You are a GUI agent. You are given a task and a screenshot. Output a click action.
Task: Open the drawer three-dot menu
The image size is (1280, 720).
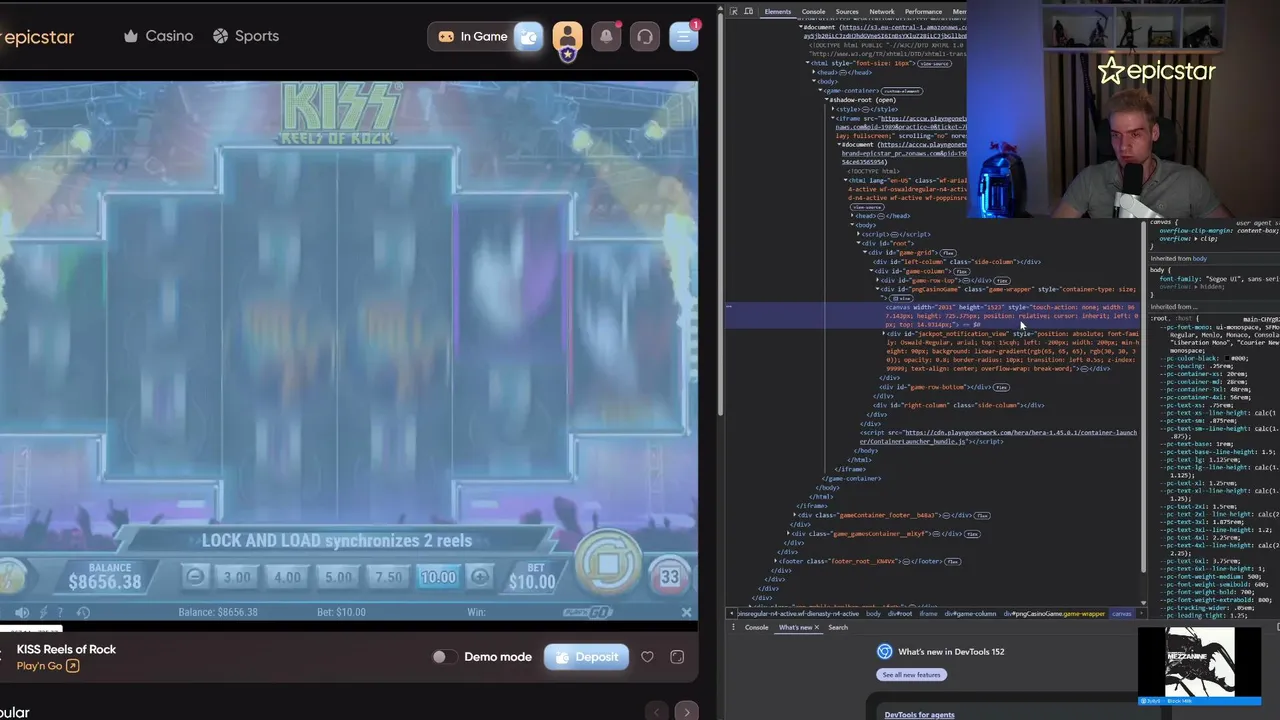pyautogui.click(x=734, y=627)
